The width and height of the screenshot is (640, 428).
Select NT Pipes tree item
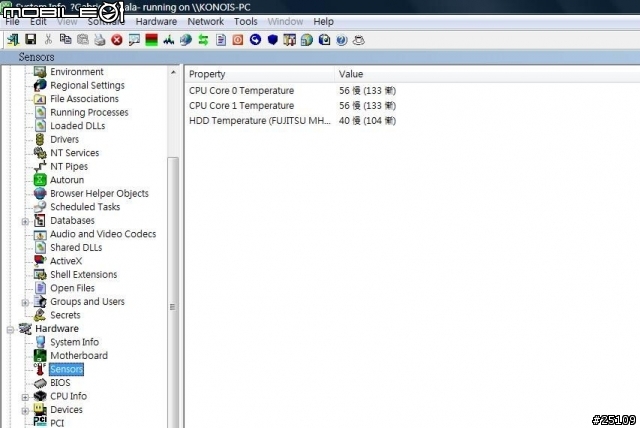[x=69, y=166]
